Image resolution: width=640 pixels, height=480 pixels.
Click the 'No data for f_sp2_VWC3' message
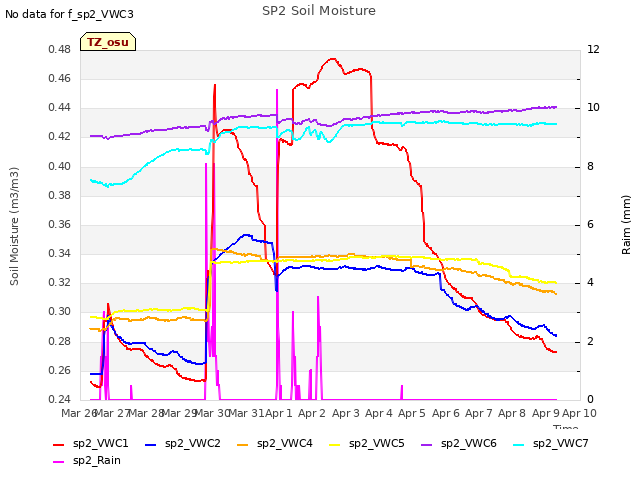69,14
